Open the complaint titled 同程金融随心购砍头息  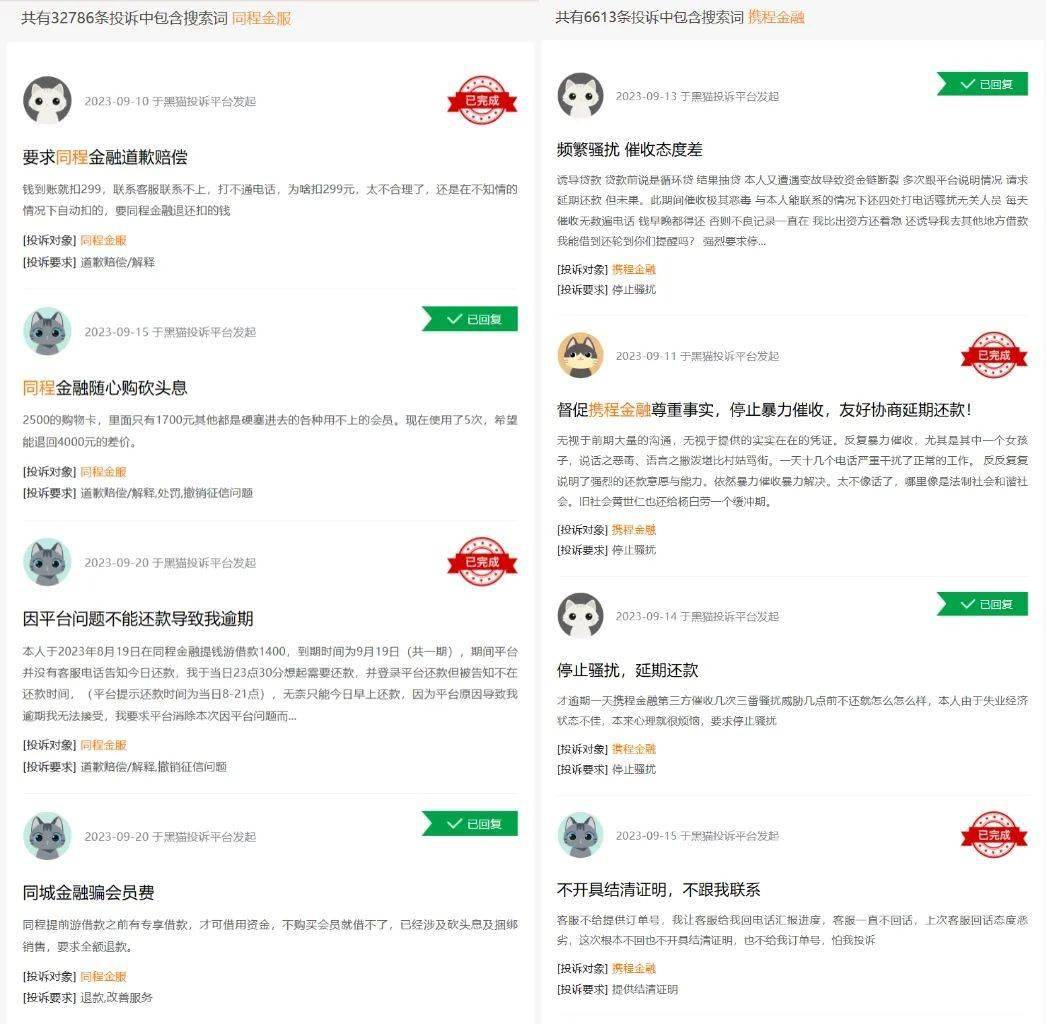point(105,388)
